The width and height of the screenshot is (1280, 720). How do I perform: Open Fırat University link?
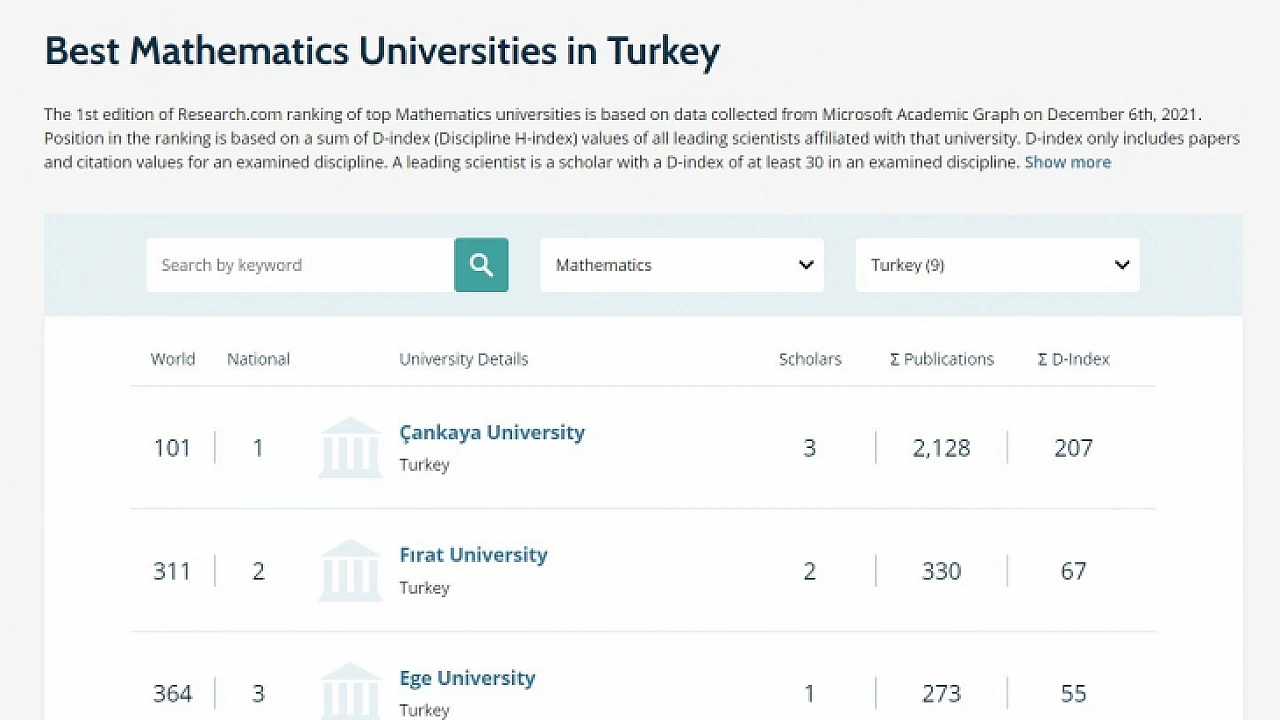(473, 555)
